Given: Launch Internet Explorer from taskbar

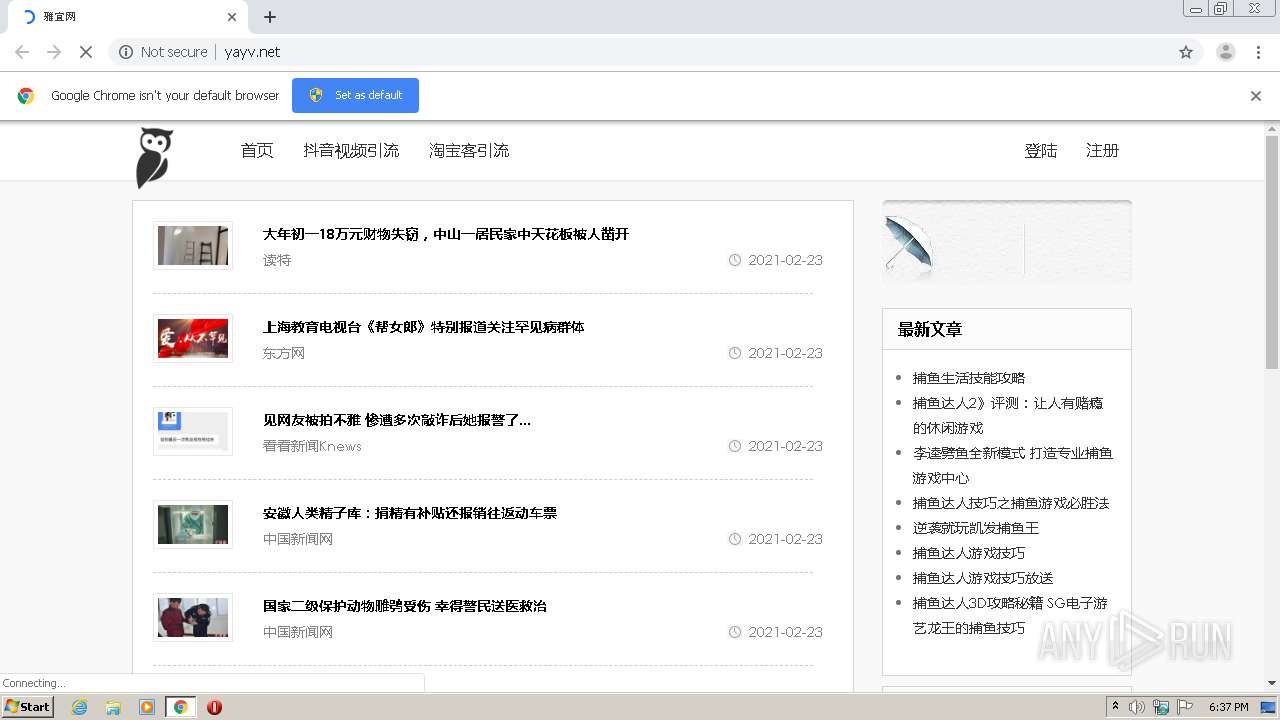Looking at the screenshot, I should click(x=79, y=707).
